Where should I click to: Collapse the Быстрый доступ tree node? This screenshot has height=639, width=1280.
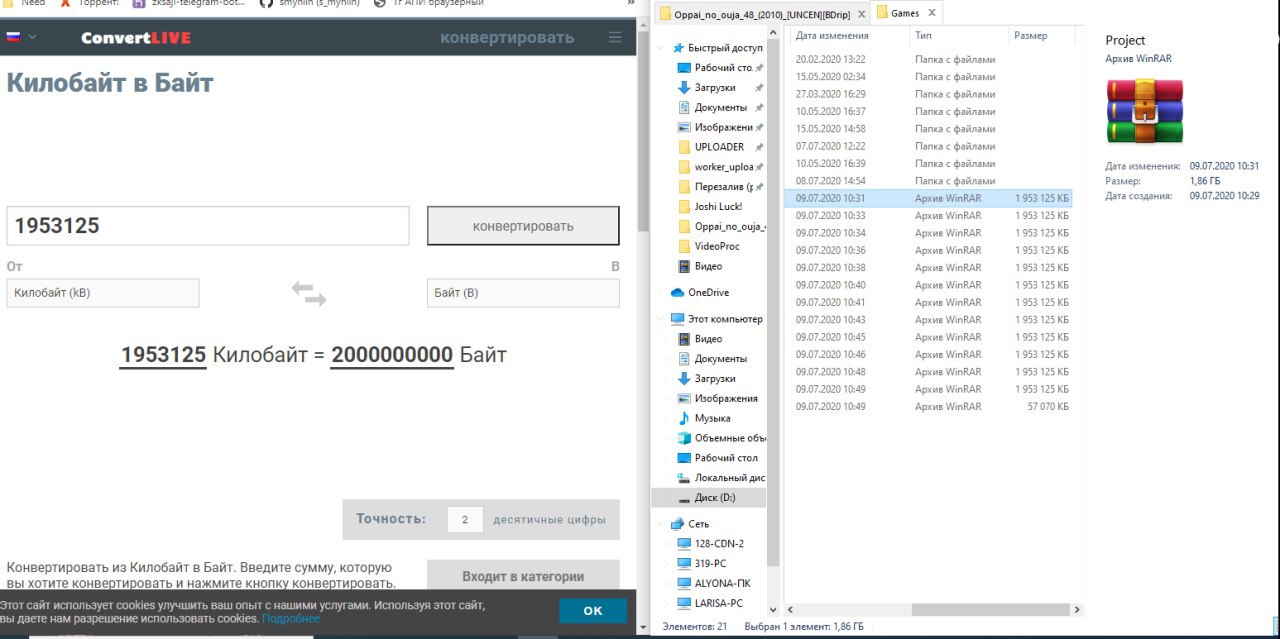pos(660,47)
